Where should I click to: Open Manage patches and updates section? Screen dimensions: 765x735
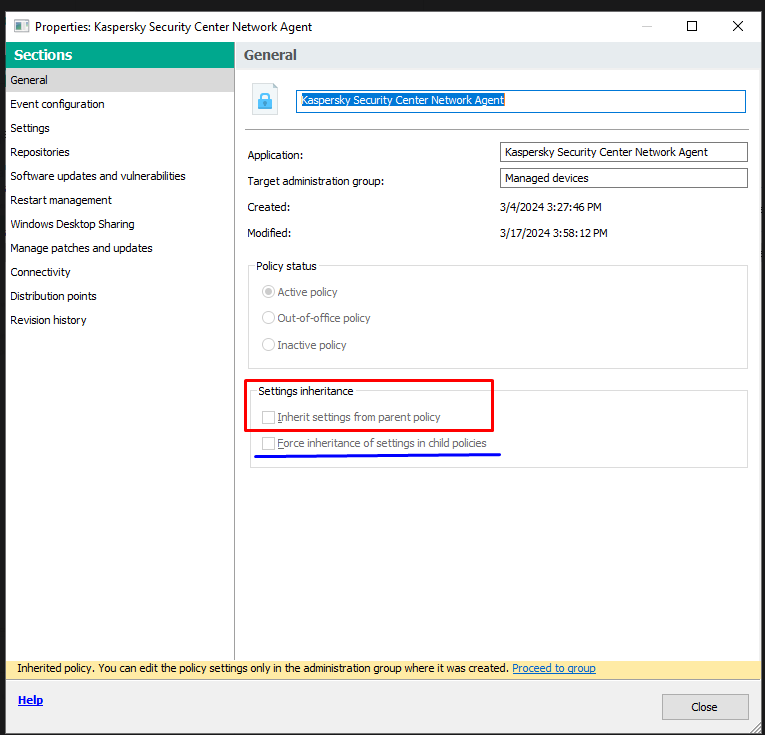pos(120,248)
